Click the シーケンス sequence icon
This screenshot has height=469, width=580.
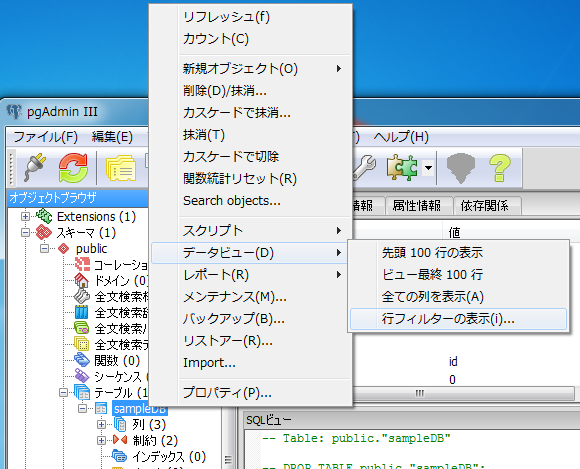click(82, 376)
